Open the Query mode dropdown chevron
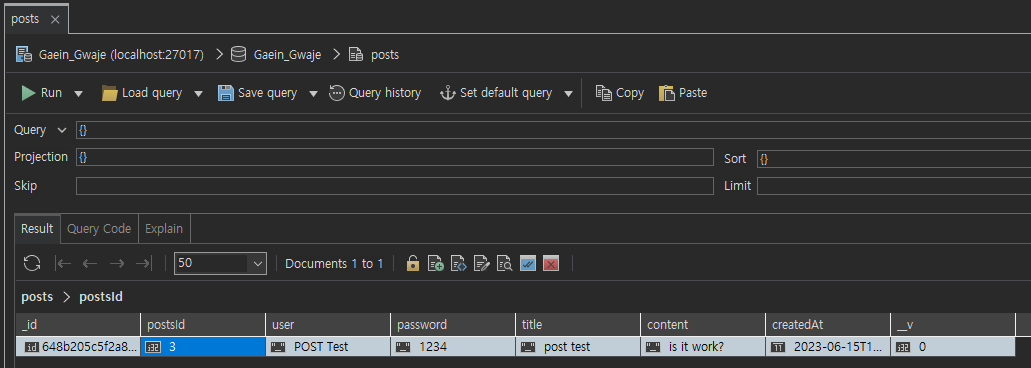Viewport: 1031px width, 368px height. click(x=62, y=130)
